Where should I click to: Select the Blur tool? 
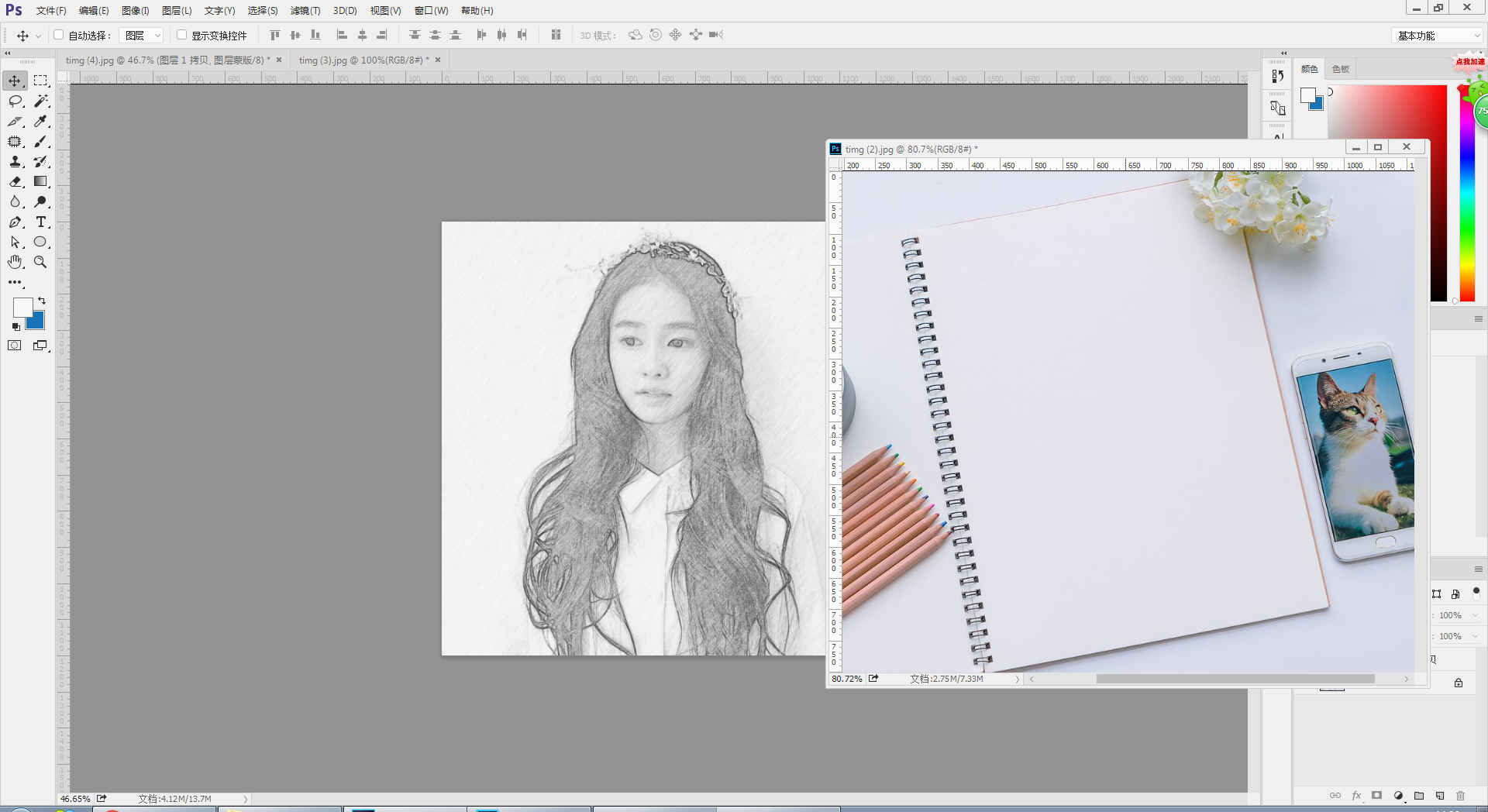(15, 201)
